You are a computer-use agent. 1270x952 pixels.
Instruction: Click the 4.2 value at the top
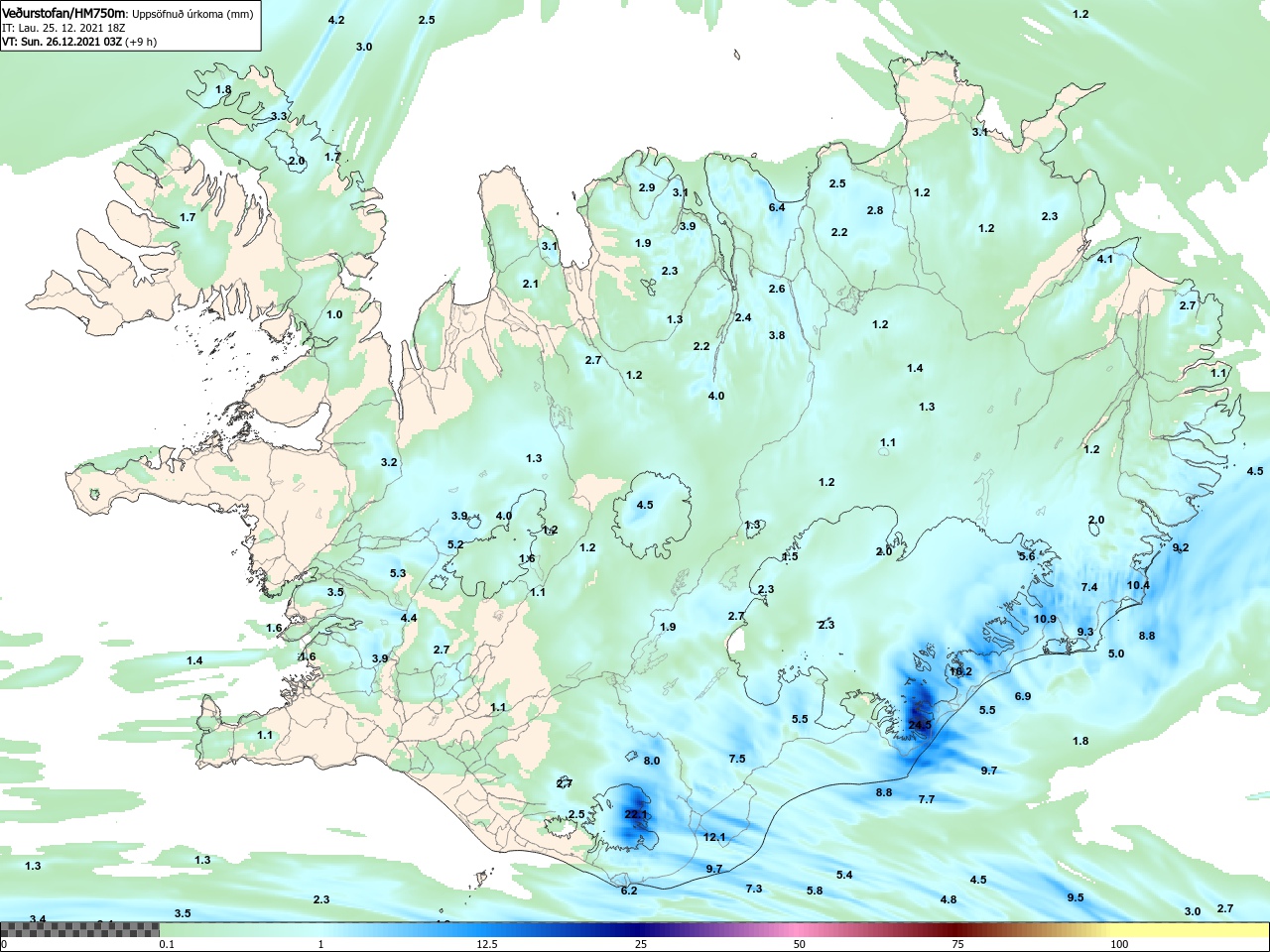coord(336,20)
